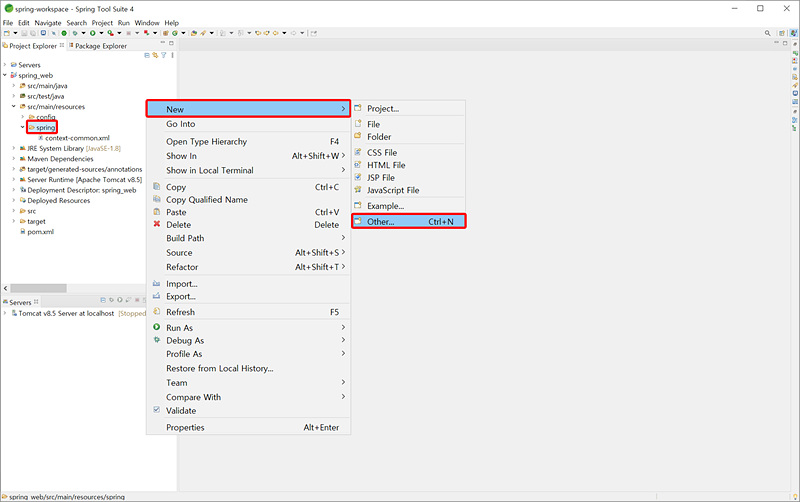
Task: Click the red Stop server icon in the Servers view
Action: click(x=137, y=300)
